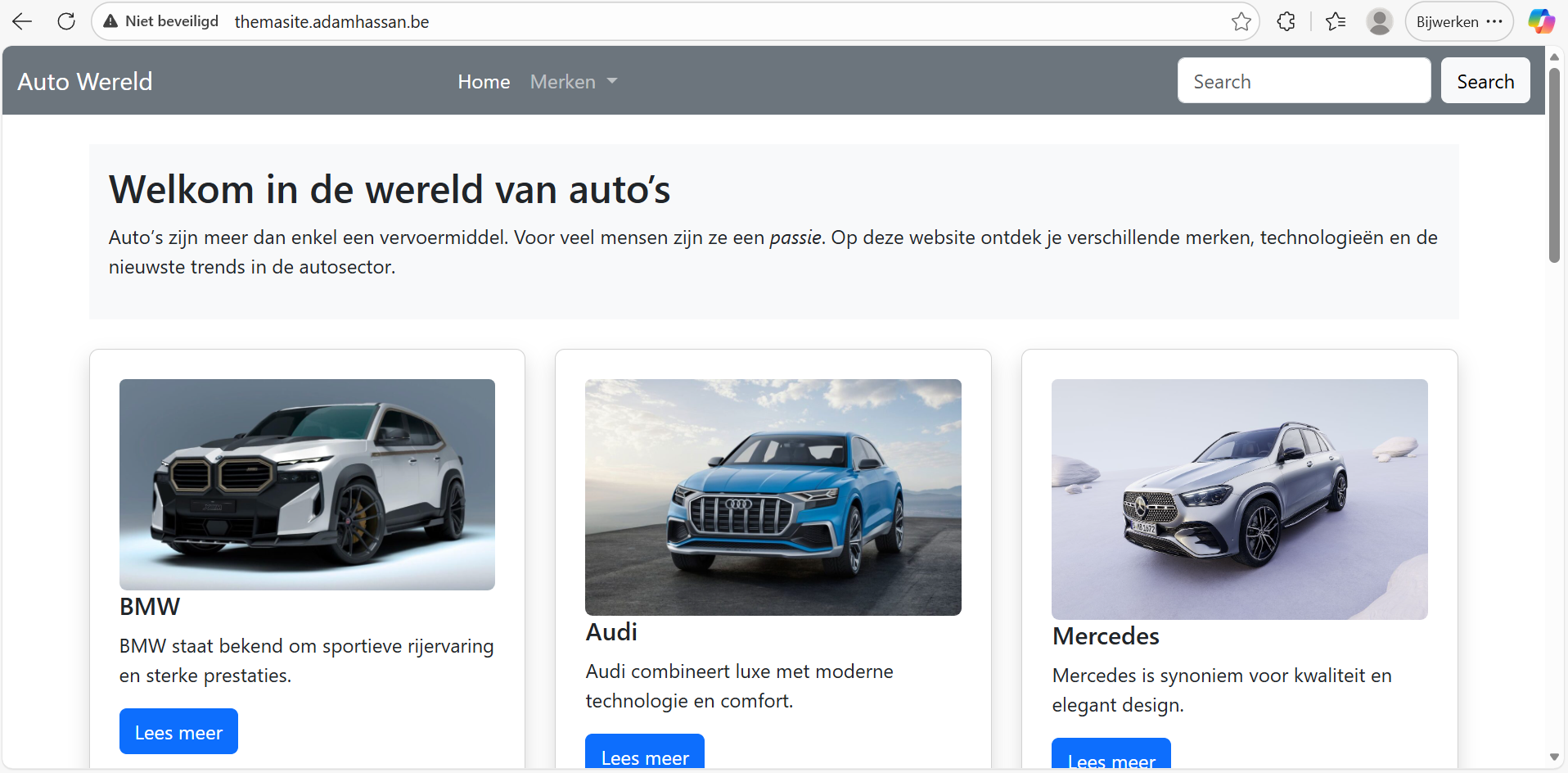Launch Copilot from the toolbar icon

(x=1541, y=21)
